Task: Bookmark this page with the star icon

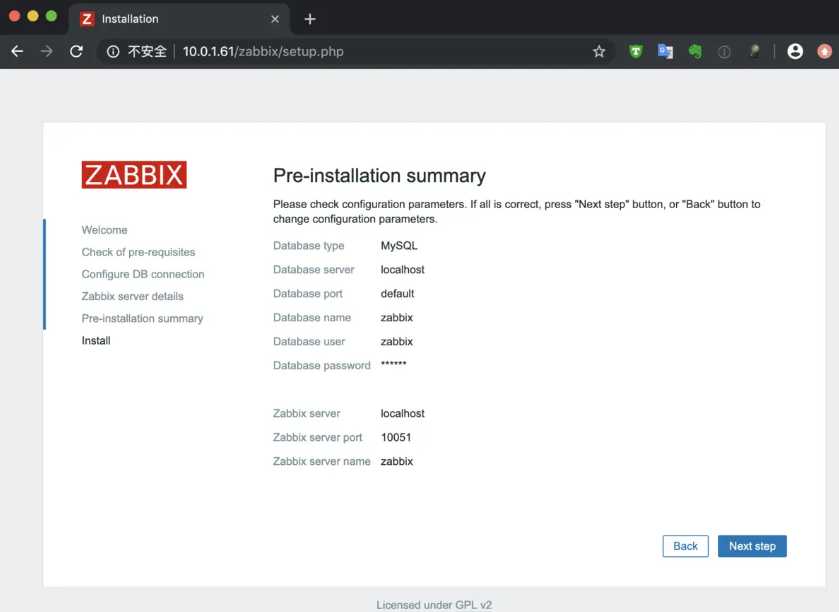Action: point(599,51)
